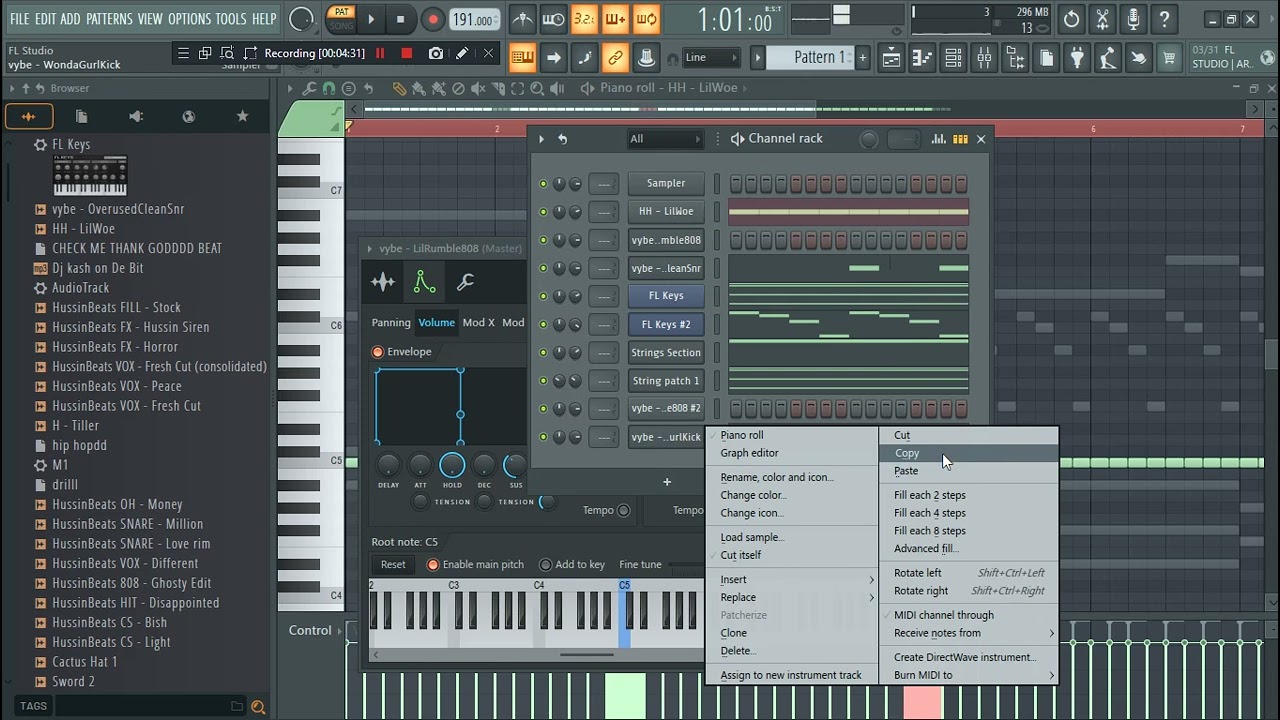Click the Browser search magnifier icon
Image resolution: width=1280 pixels, height=720 pixels.
point(258,707)
